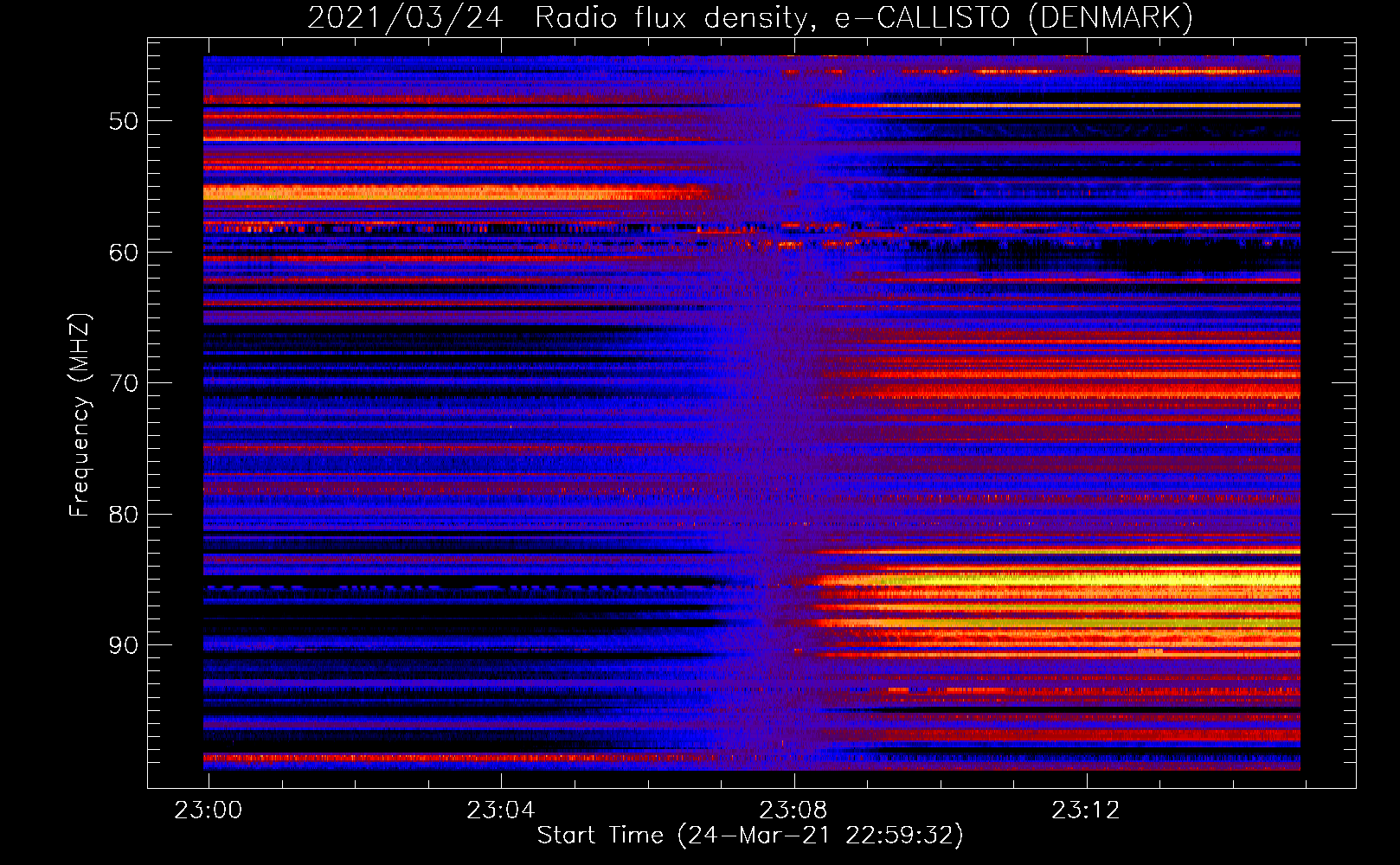Click the 'Start Time (24-Mar-21 22:59:32)' axis label
This screenshot has height=865, width=1400.
coord(750,836)
